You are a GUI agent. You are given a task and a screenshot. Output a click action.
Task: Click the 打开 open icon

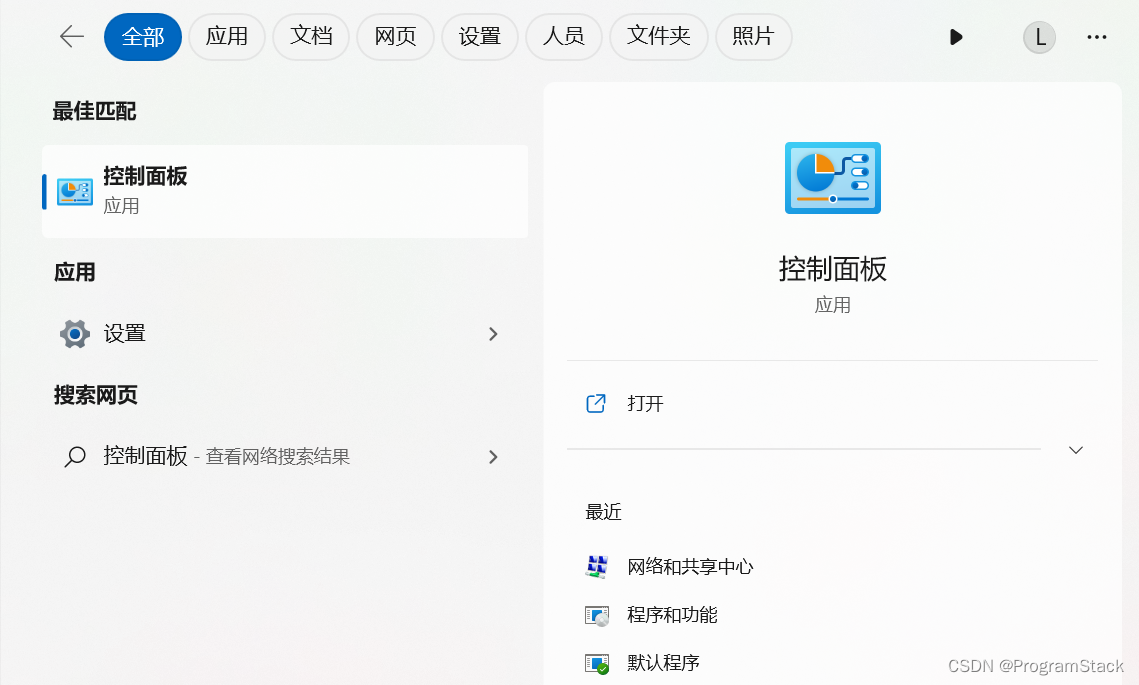point(596,404)
